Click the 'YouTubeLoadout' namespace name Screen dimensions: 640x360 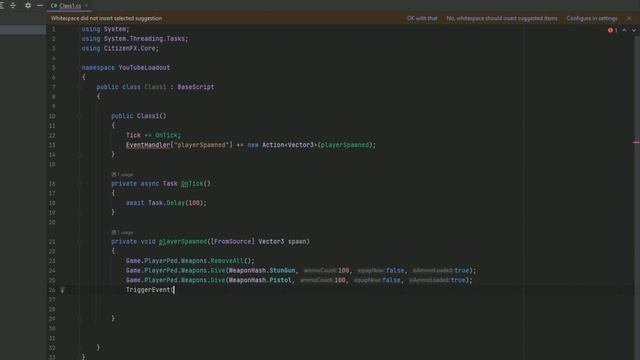[x=144, y=68]
